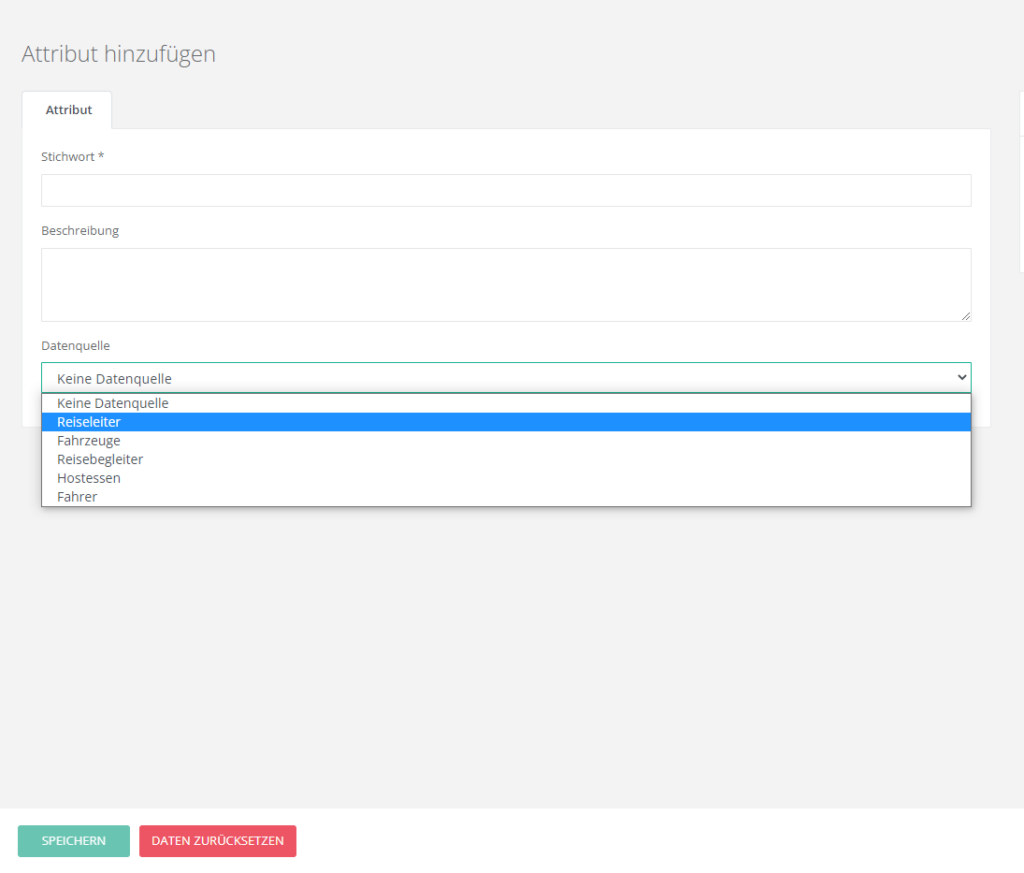Select Reisebegleiter as the data source
The width and height of the screenshot is (1024, 873).
click(x=100, y=459)
